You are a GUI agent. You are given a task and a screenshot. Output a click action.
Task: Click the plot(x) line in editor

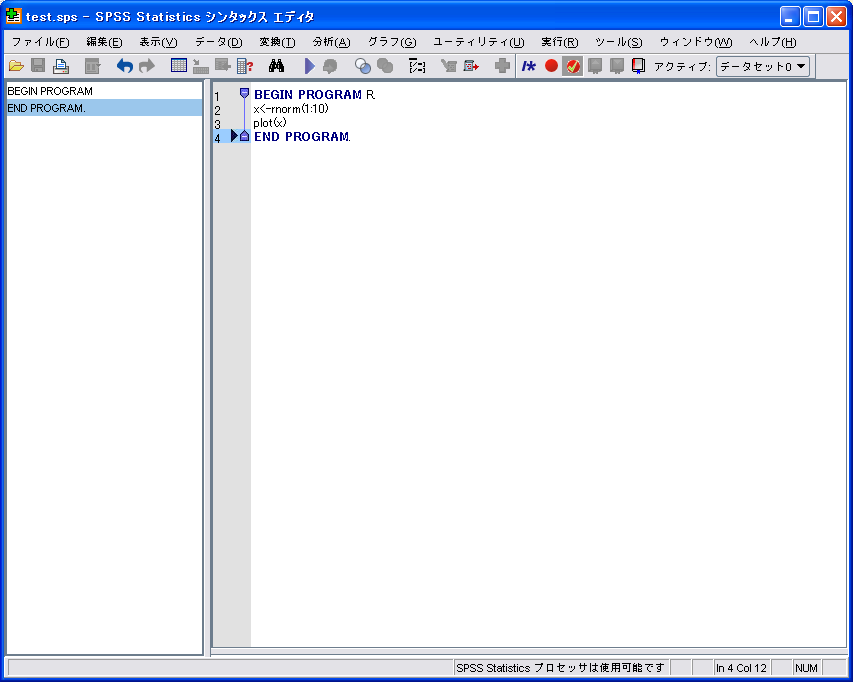(270, 123)
